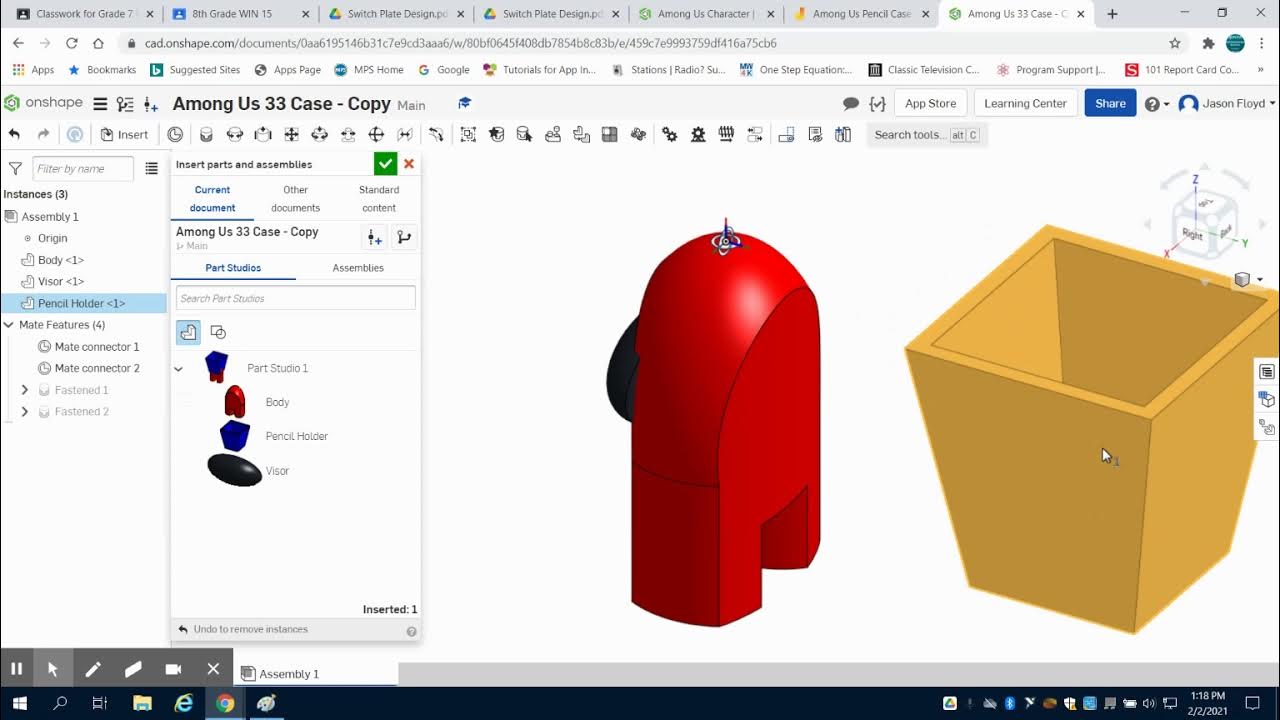
Task: Select the Rack and pinion relation tool
Action: 698,134
